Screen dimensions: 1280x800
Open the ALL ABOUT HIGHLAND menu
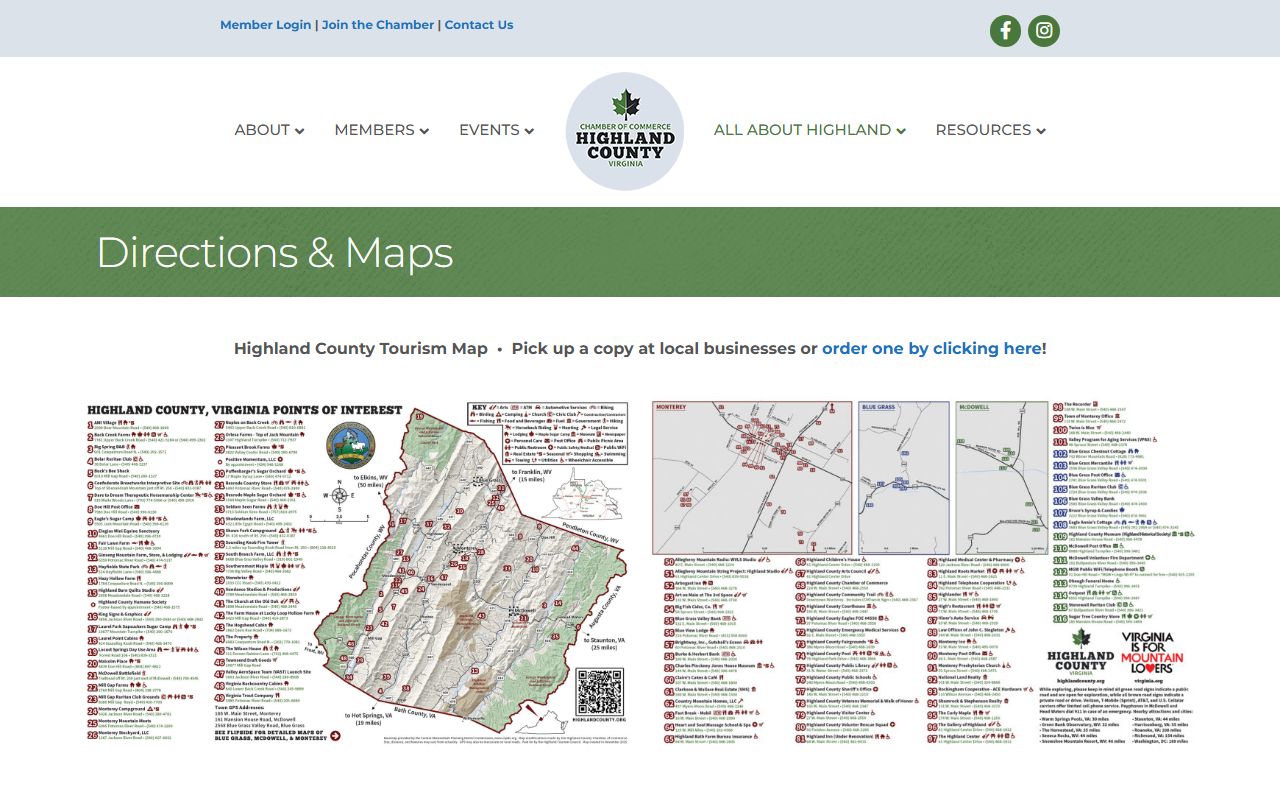(809, 130)
